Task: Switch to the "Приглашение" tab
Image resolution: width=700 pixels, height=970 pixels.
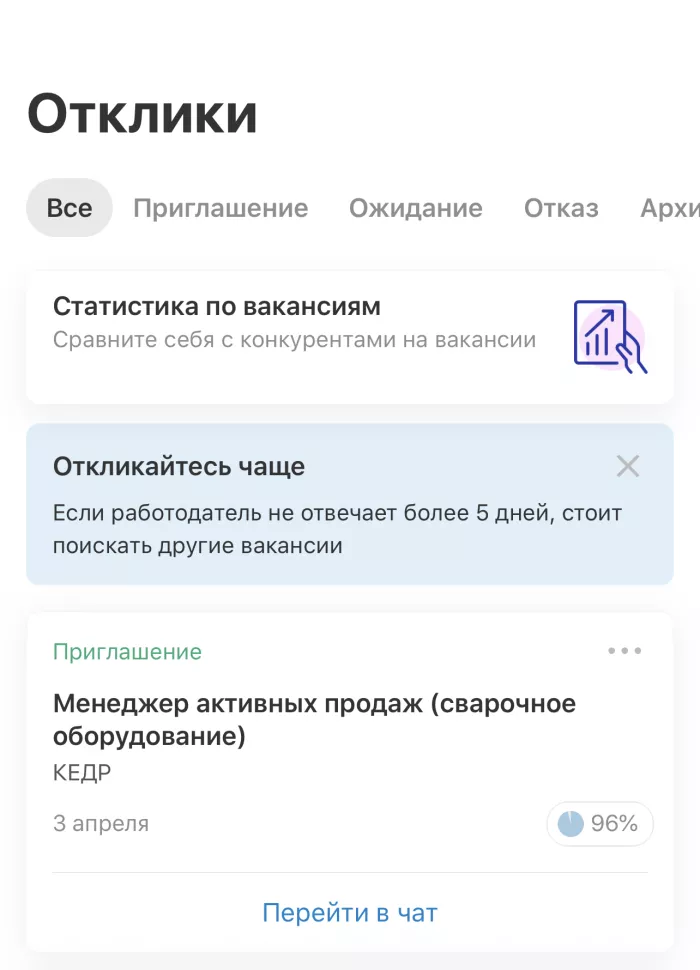Action: point(220,208)
